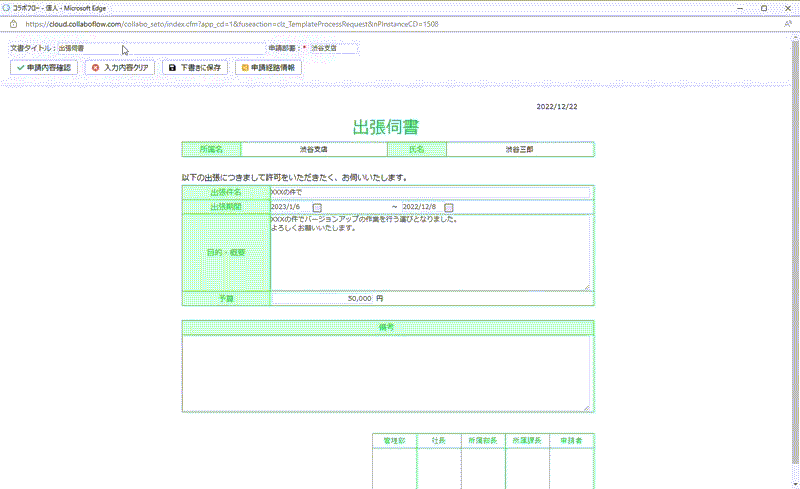Click the 氏名 label cell
Screen dimensions: 800x489
pyautogui.click(x=417, y=149)
